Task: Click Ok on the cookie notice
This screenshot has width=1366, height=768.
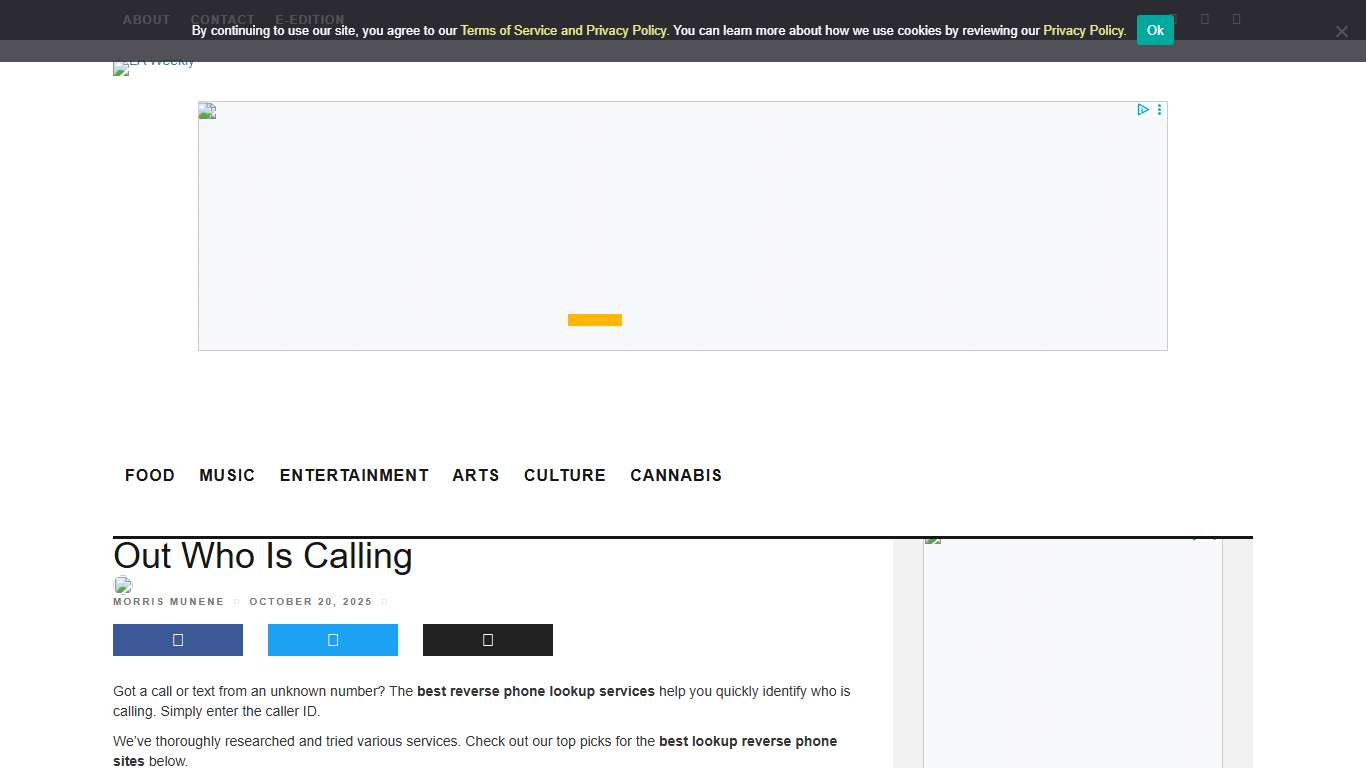Action: pyautogui.click(x=1155, y=30)
